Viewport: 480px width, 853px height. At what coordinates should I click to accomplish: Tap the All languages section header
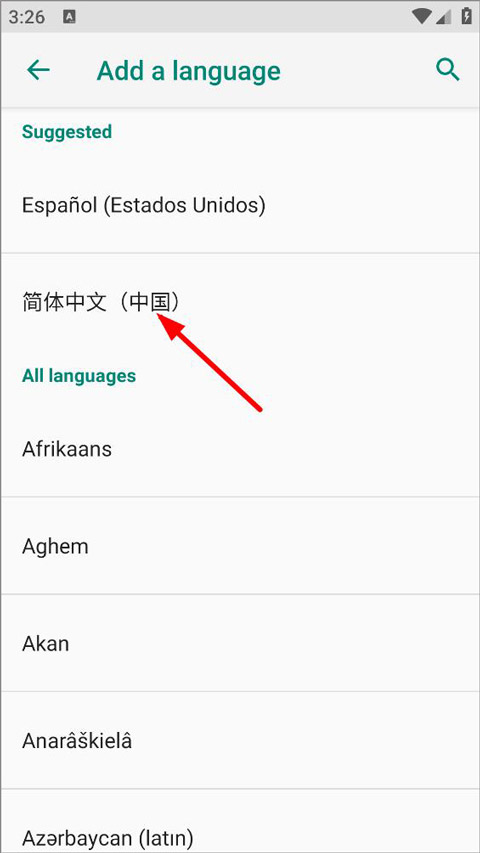[79, 375]
